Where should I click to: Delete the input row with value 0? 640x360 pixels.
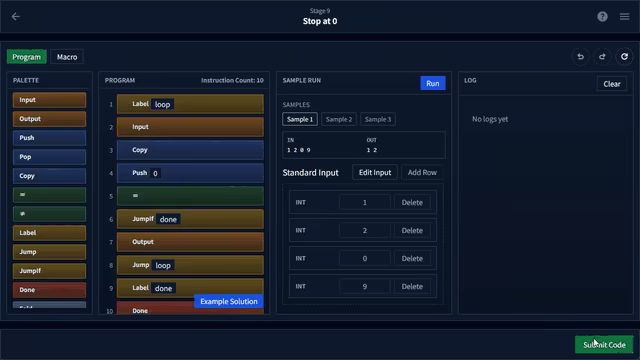pyautogui.click(x=412, y=258)
